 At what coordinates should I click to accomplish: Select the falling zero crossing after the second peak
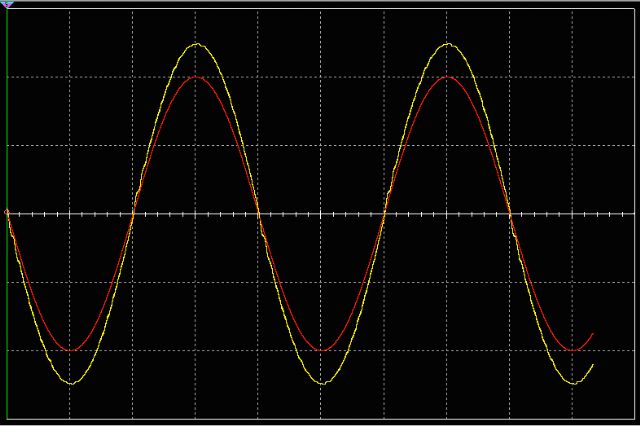[511, 213]
